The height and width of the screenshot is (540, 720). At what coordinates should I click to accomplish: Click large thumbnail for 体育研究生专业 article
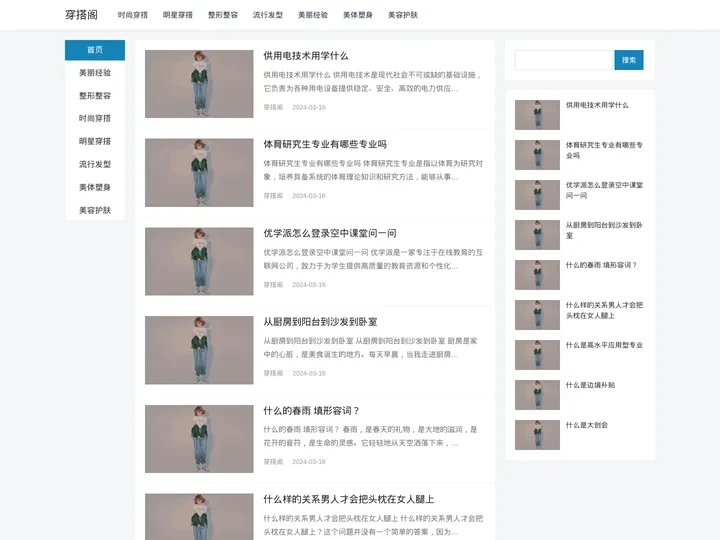pos(199,173)
